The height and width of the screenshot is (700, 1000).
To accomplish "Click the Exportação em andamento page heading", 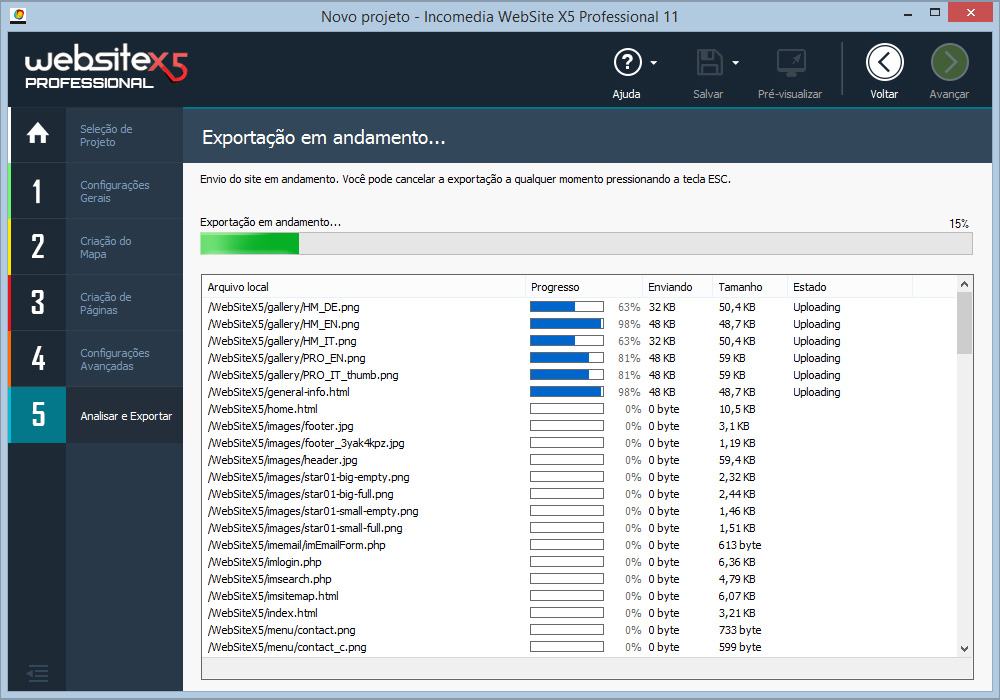I will point(324,138).
